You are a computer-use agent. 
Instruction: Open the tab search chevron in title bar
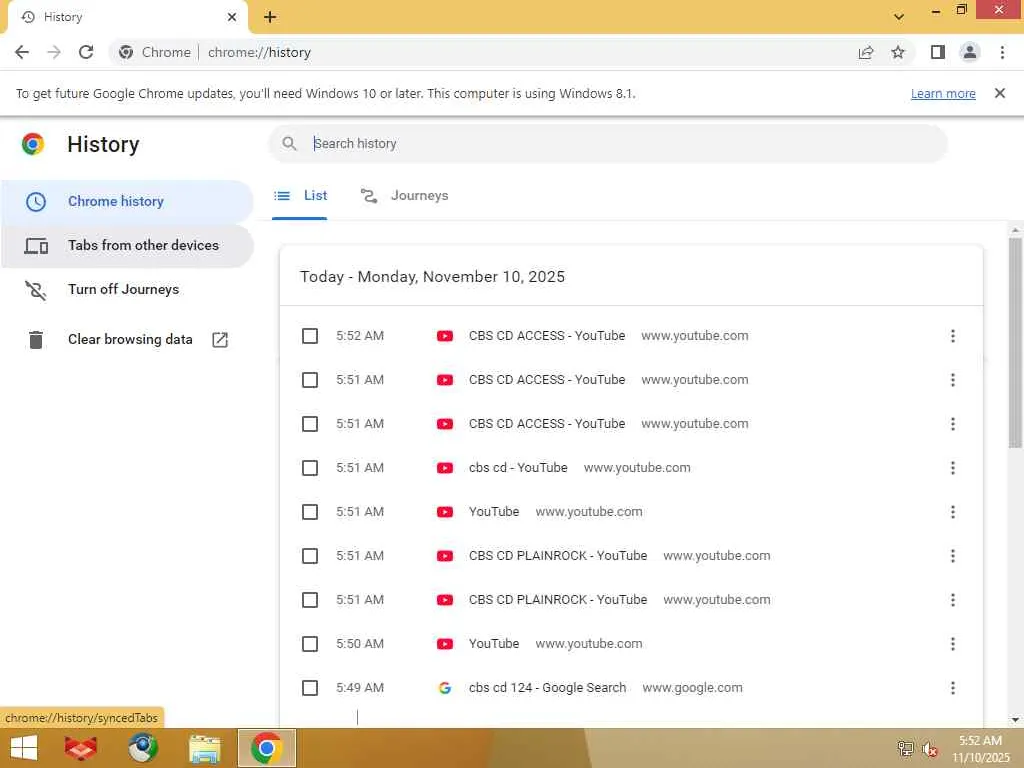899,17
